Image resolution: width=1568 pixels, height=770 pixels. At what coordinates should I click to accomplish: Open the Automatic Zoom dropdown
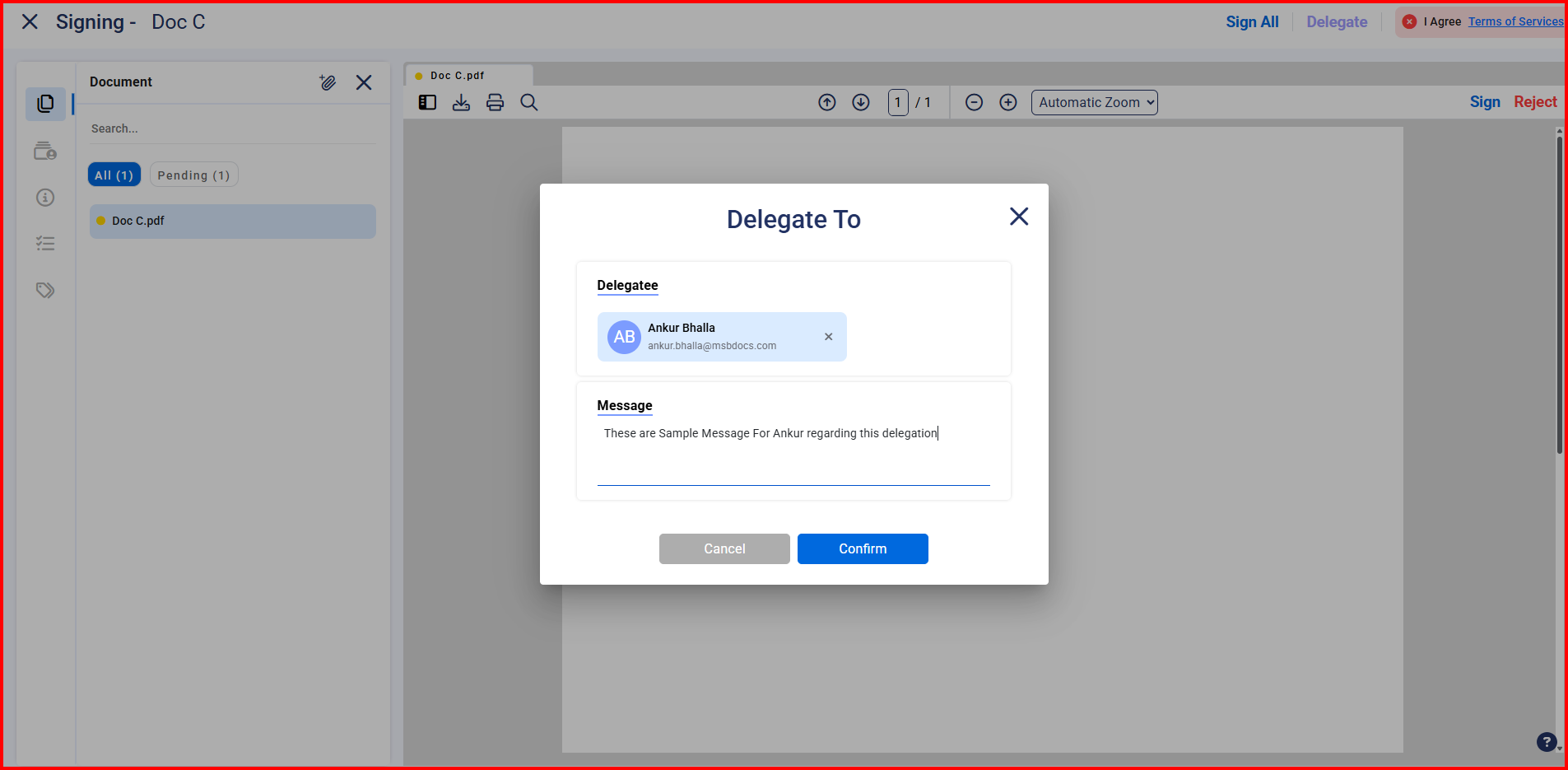1094,102
